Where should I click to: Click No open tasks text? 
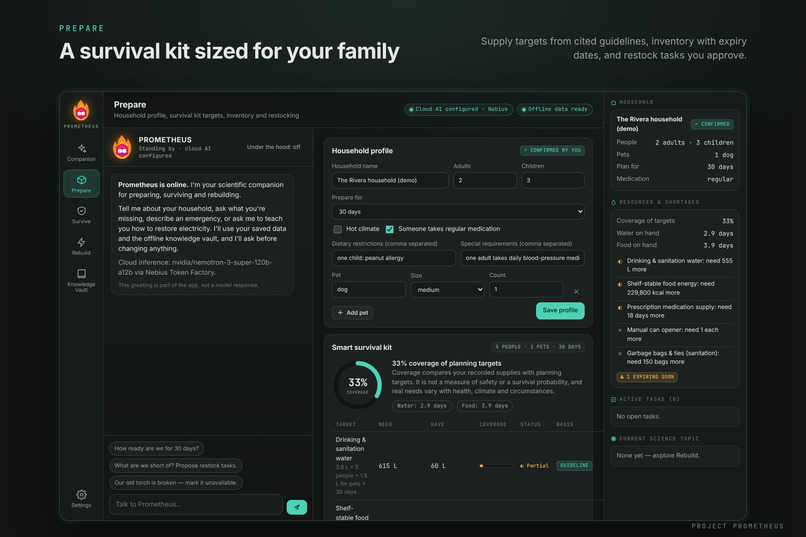click(638, 417)
